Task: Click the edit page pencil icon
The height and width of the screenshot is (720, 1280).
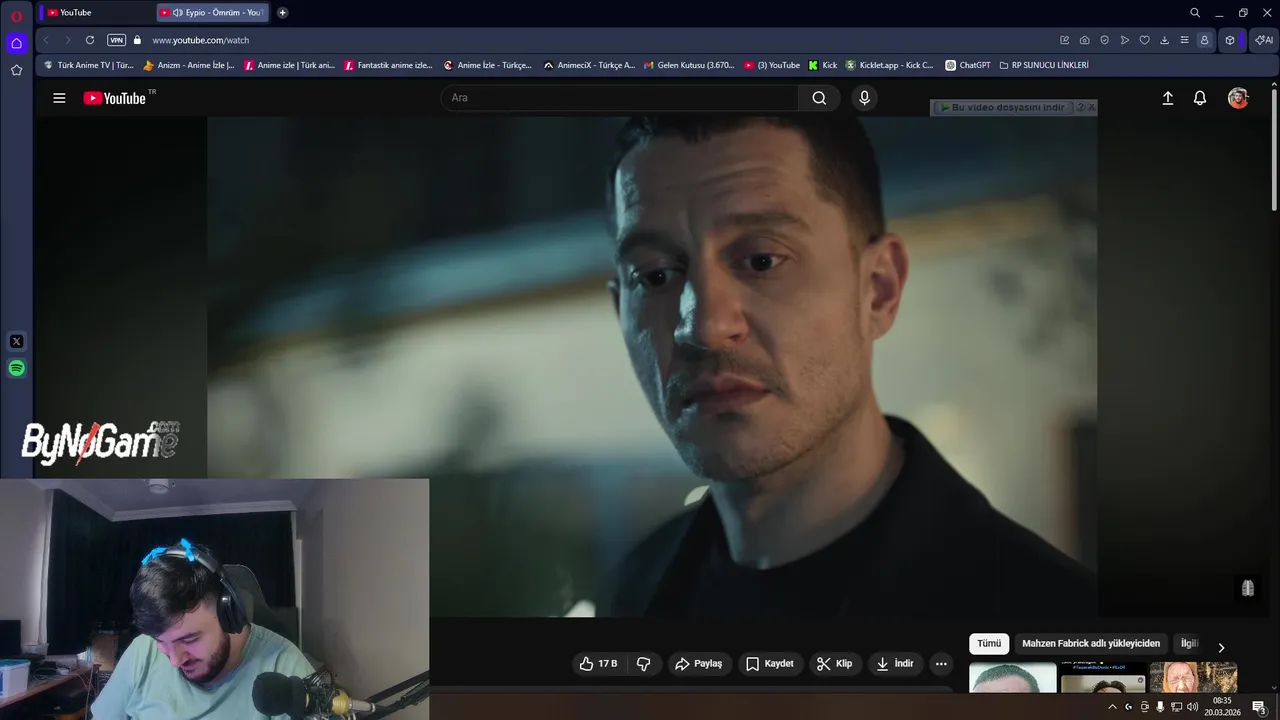Action: 1065,40
